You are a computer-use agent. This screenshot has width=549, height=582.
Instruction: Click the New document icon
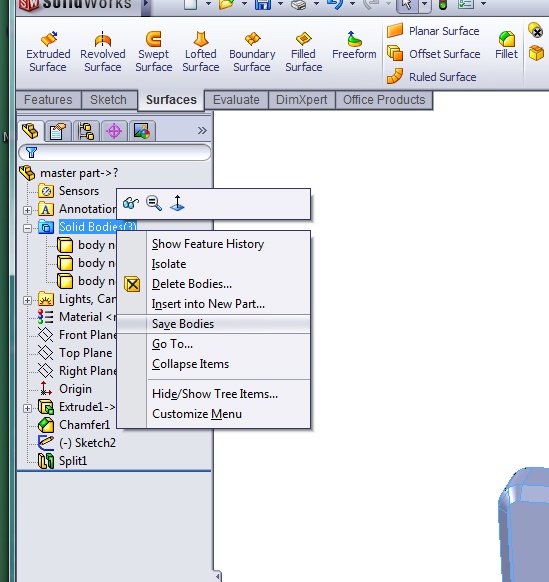pyautogui.click(x=190, y=4)
